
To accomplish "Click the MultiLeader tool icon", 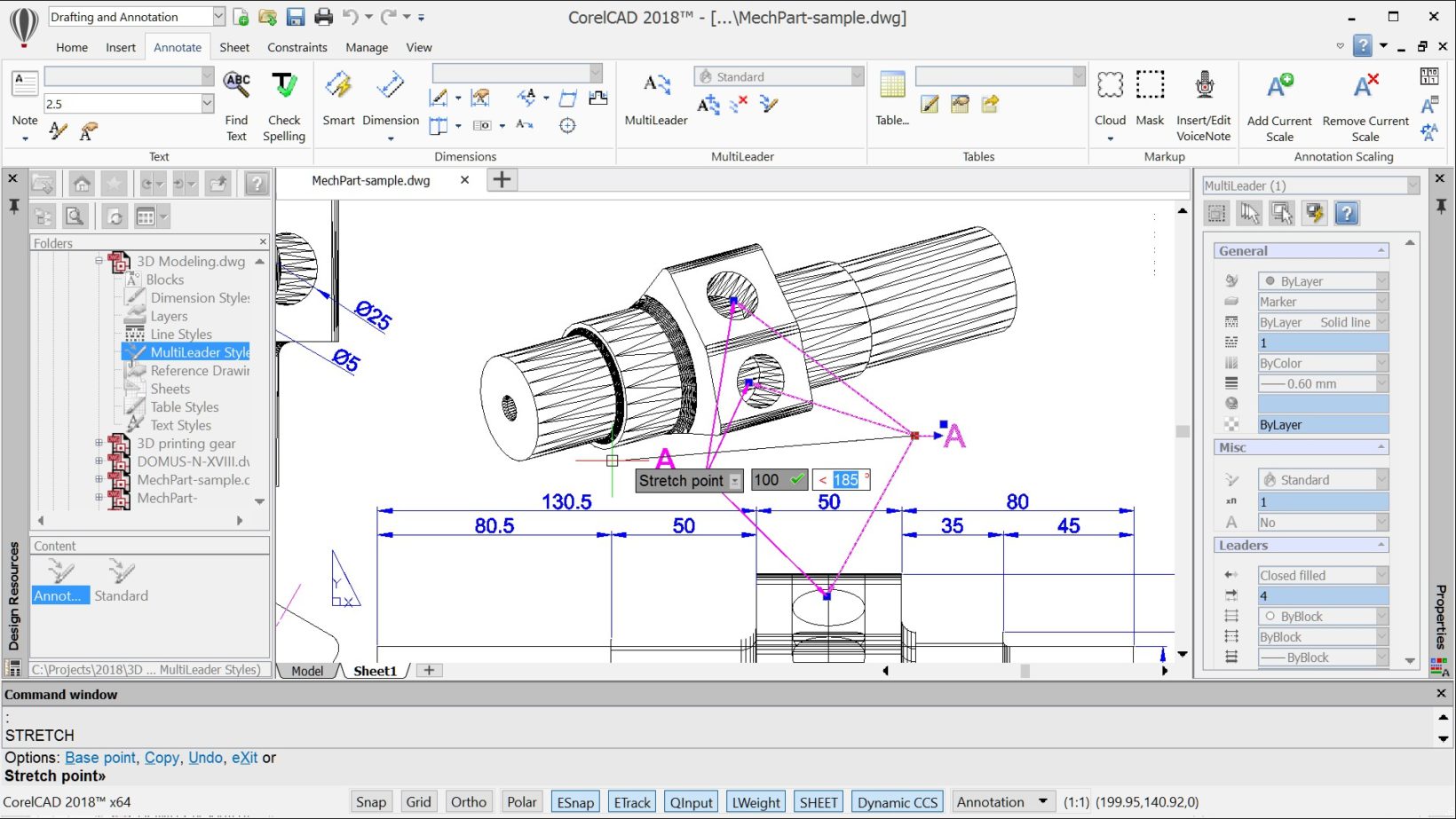I will coord(656,86).
